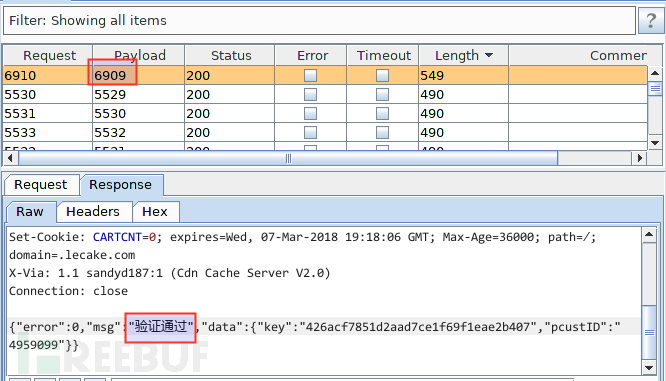Toggle Timeout checkbox in row 5533
This screenshot has height=381, width=666.
coord(382,133)
